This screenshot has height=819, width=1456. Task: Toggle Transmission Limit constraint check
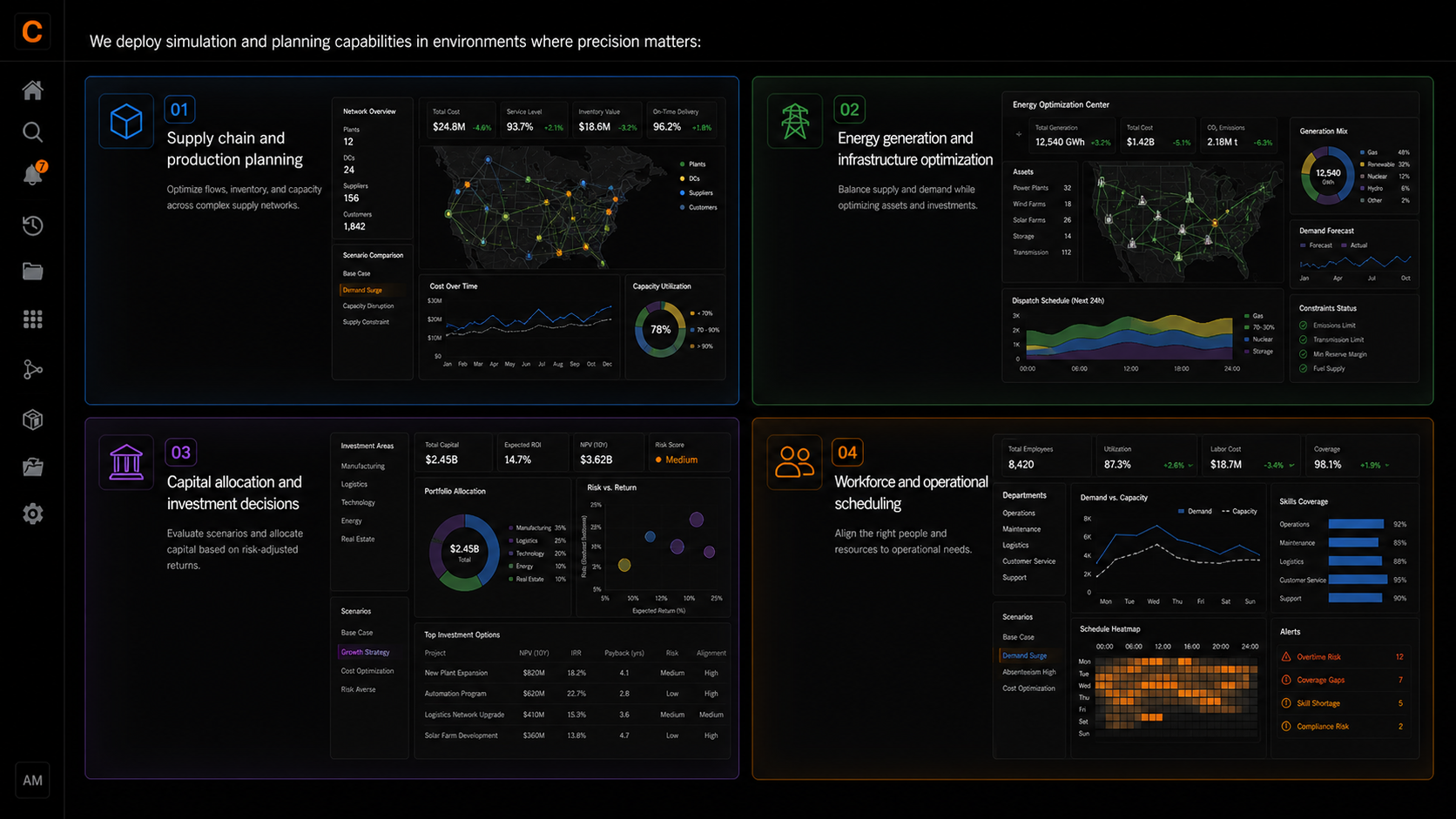point(1304,339)
